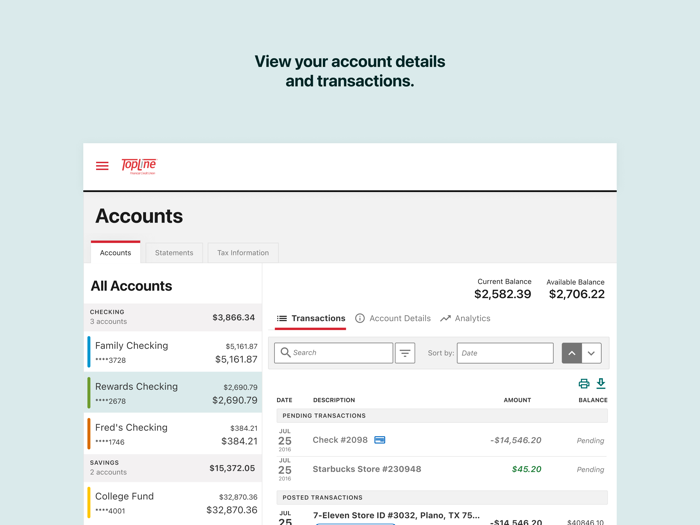Open the transaction filter options icon

405,353
